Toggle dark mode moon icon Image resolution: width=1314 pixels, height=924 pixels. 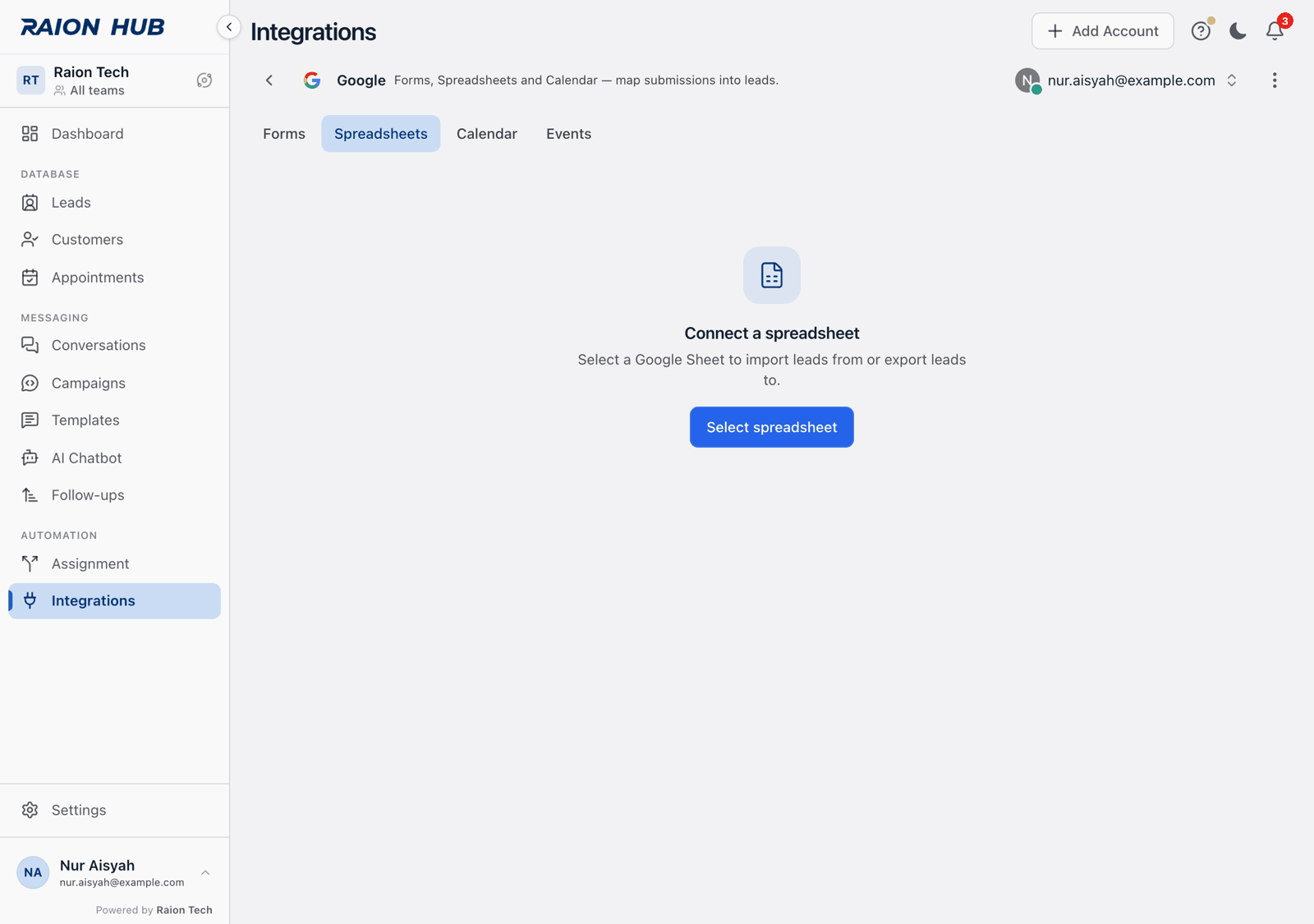click(x=1238, y=31)
